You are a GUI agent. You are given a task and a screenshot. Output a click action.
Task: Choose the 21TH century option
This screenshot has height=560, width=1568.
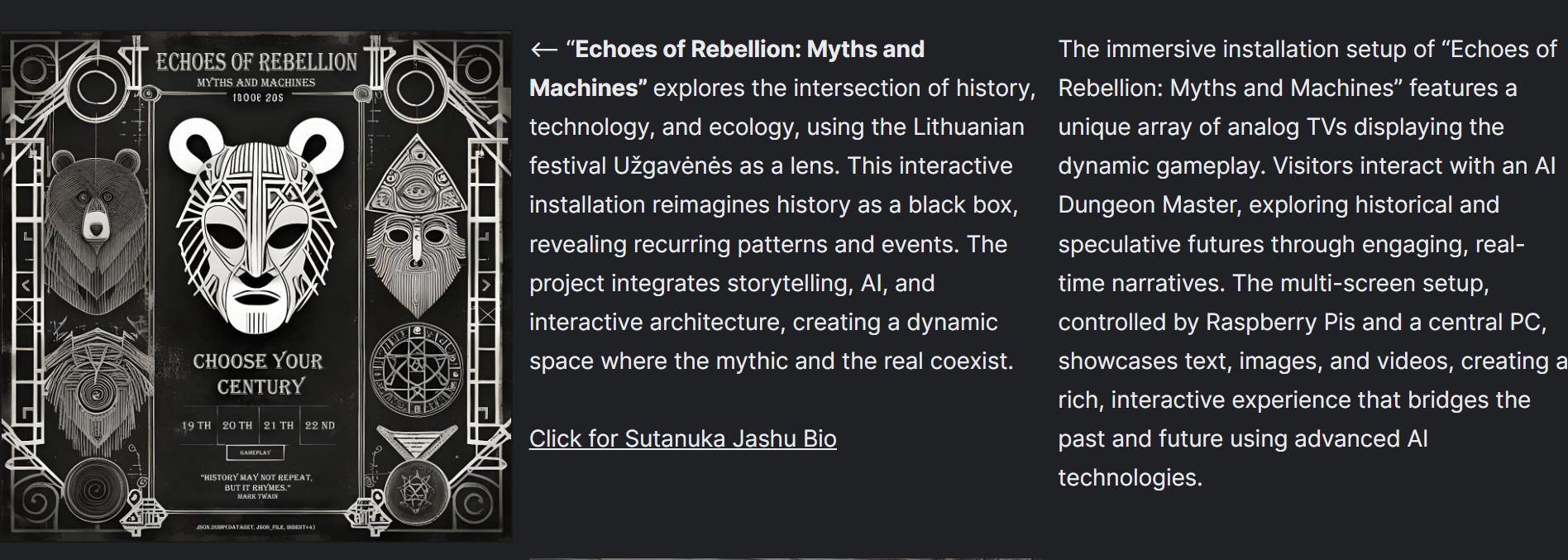tap(279, 425)
